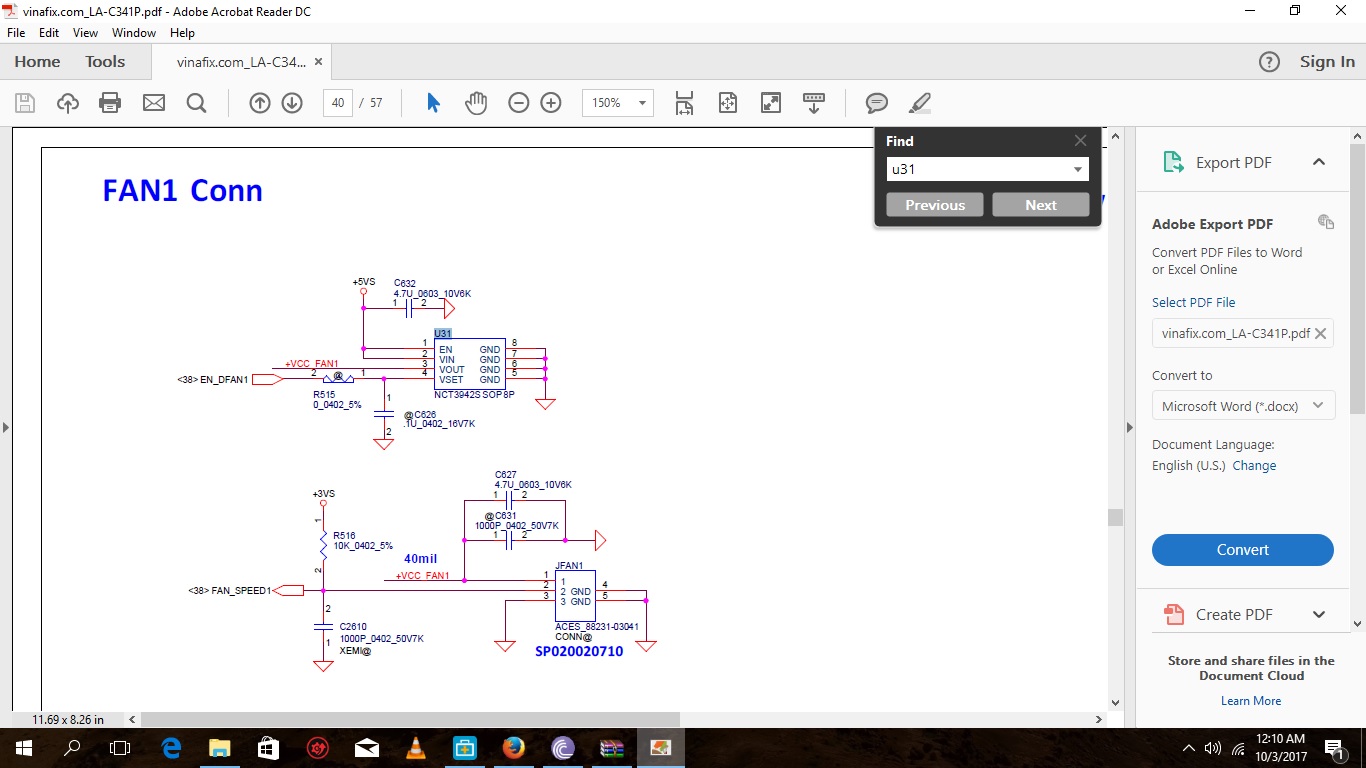Screen dimensions: 1366x768
Task: Click Next in Find panel
Action: 1040,205
